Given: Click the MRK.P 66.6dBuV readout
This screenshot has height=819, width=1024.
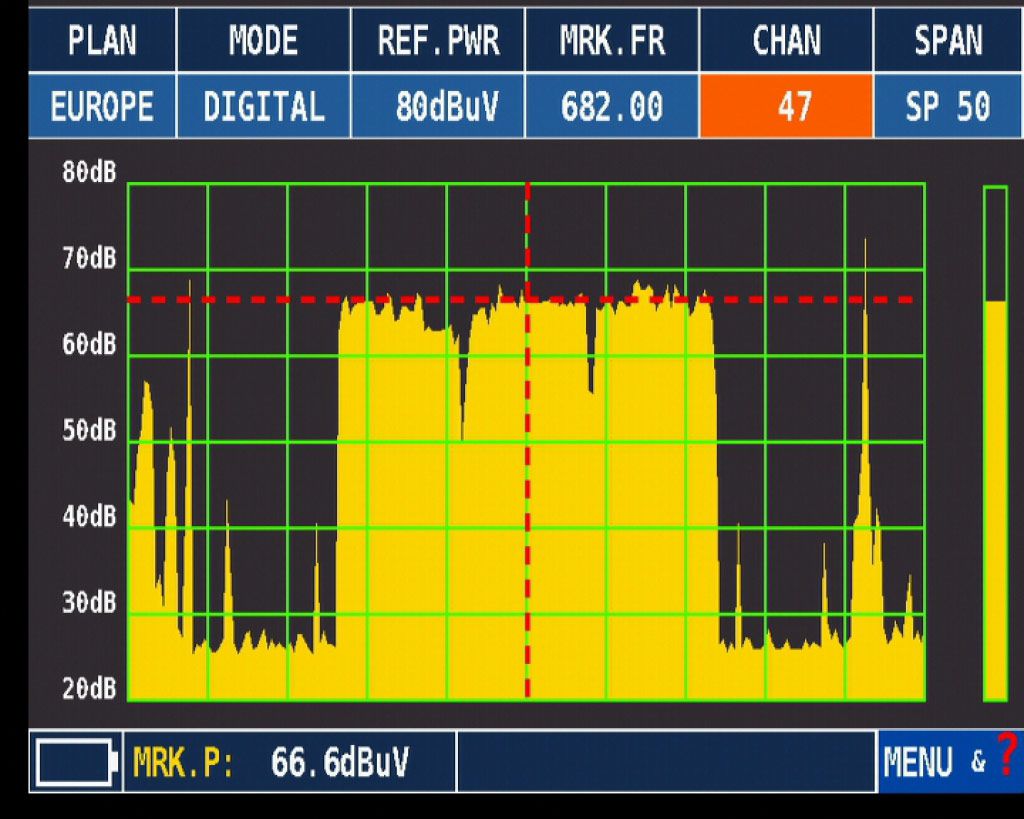Looking at the screenshot, I should point(289,763).
